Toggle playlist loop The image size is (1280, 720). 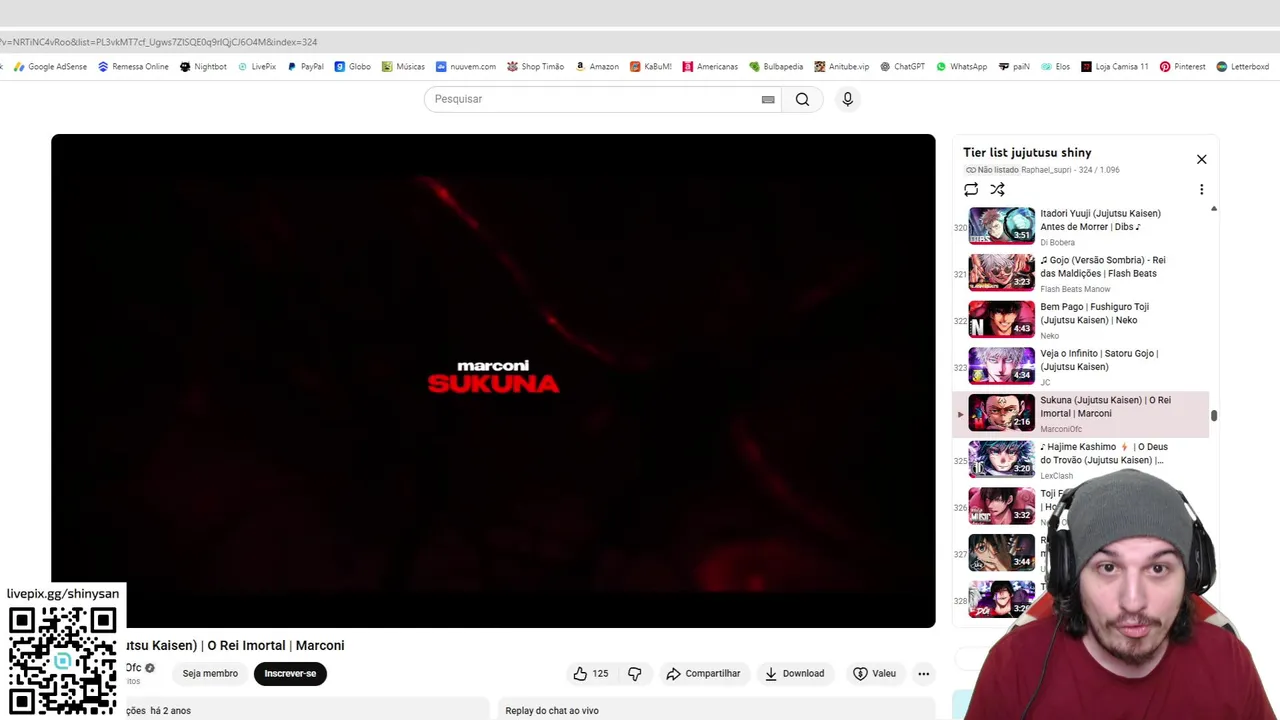pos(971,189)
